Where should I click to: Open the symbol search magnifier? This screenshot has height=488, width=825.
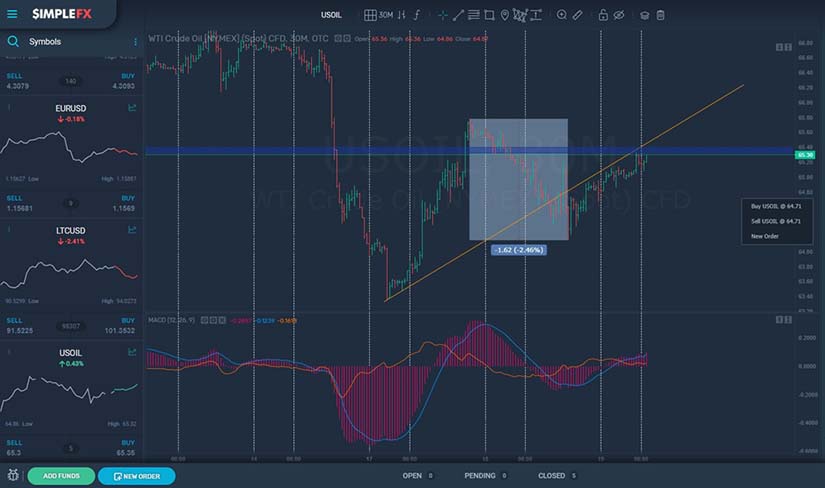[13, 41]
